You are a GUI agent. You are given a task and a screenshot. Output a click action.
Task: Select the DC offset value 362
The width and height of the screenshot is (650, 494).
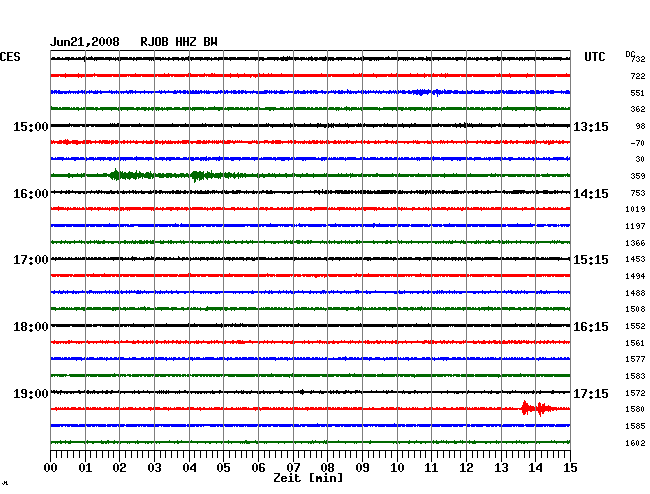click(638, 109)
